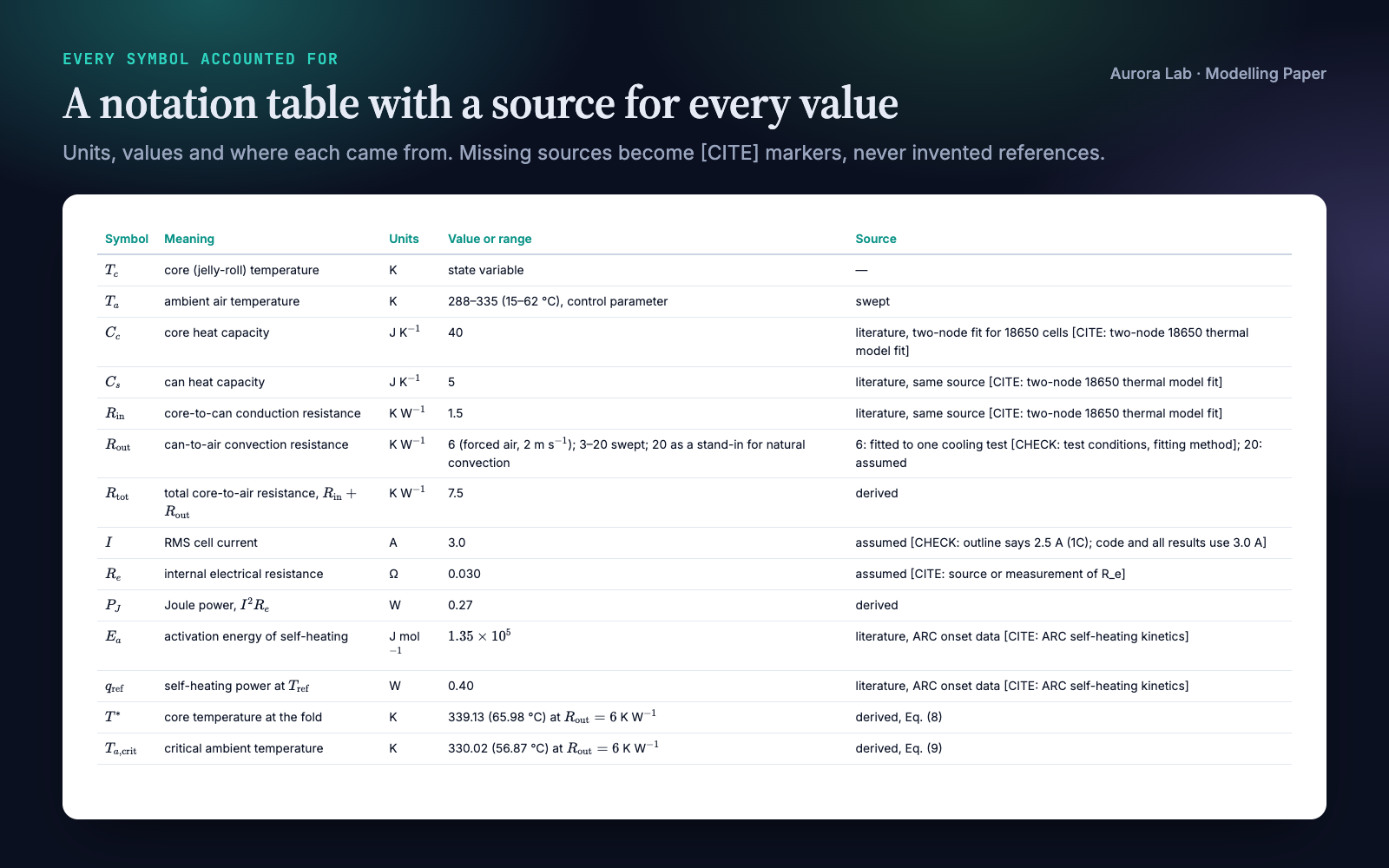Select 'core temperature at the fold' cell

pos(243,717)
